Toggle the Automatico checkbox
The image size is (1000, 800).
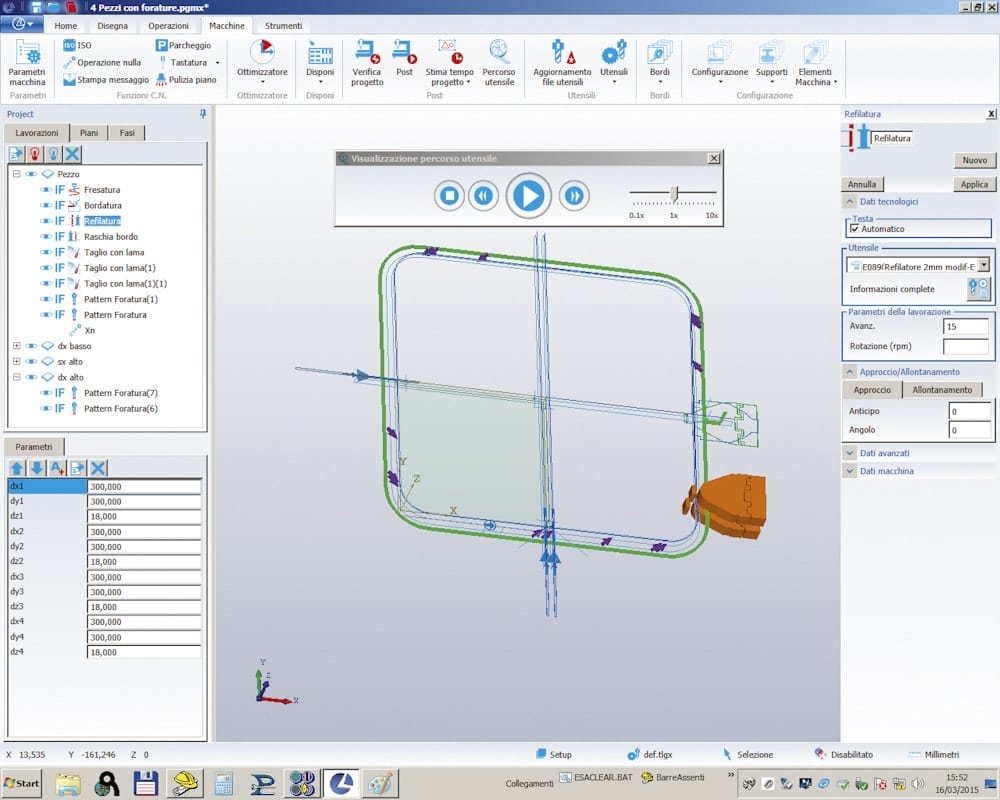855,229
